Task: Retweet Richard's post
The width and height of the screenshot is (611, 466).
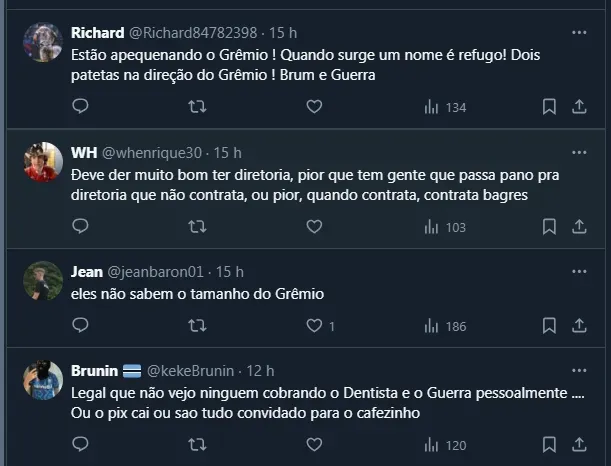Action: pos(198,106)
